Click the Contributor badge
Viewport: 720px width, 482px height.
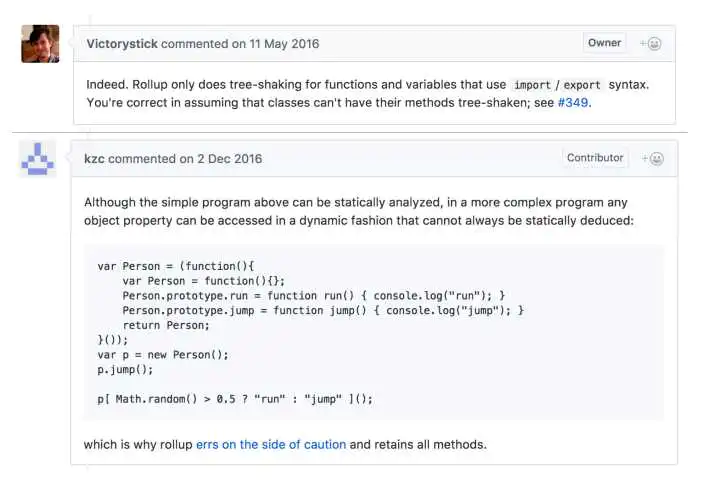(595, 158)
